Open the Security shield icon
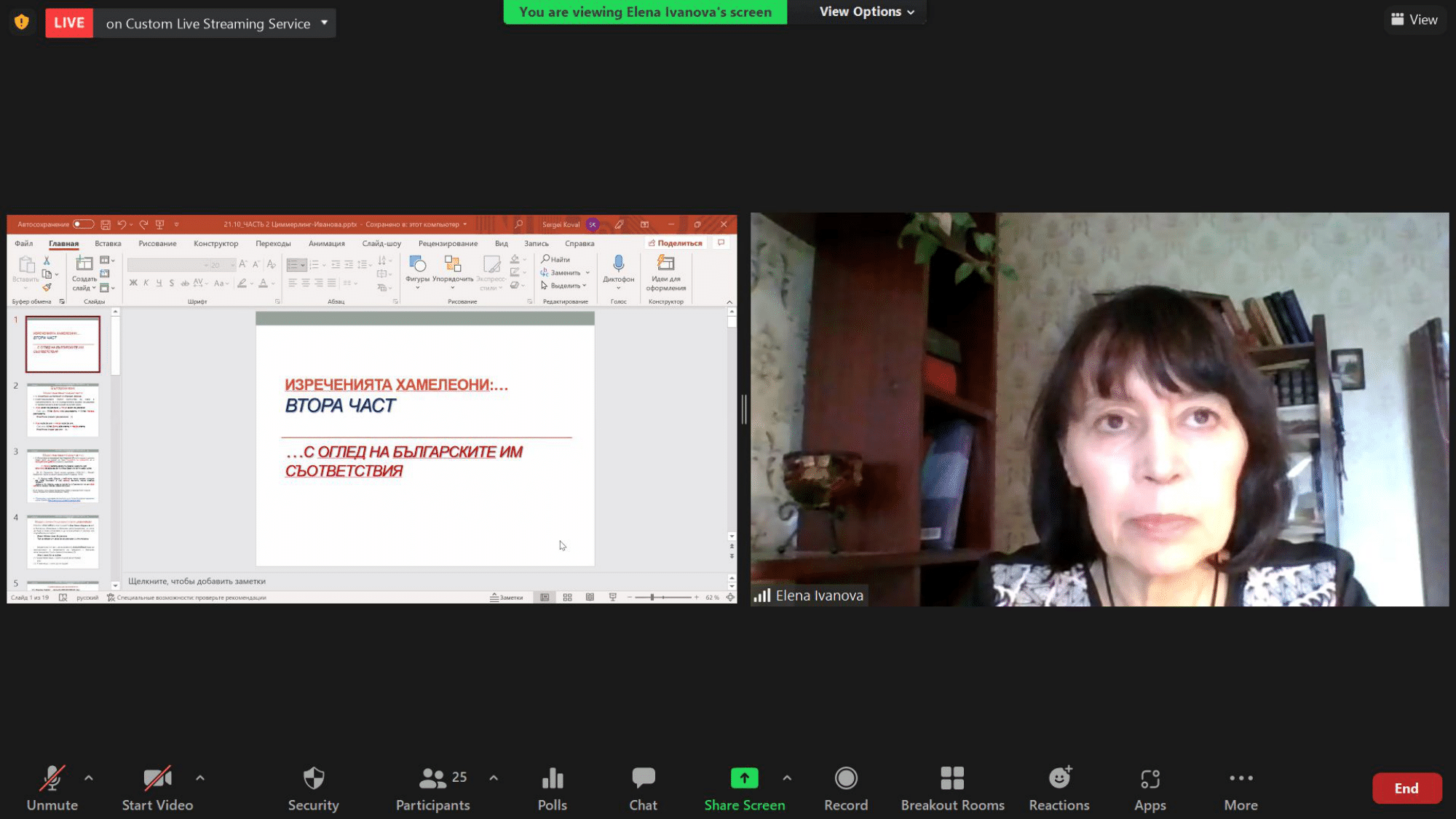1456x819 pixels. [x=313, y=779]
